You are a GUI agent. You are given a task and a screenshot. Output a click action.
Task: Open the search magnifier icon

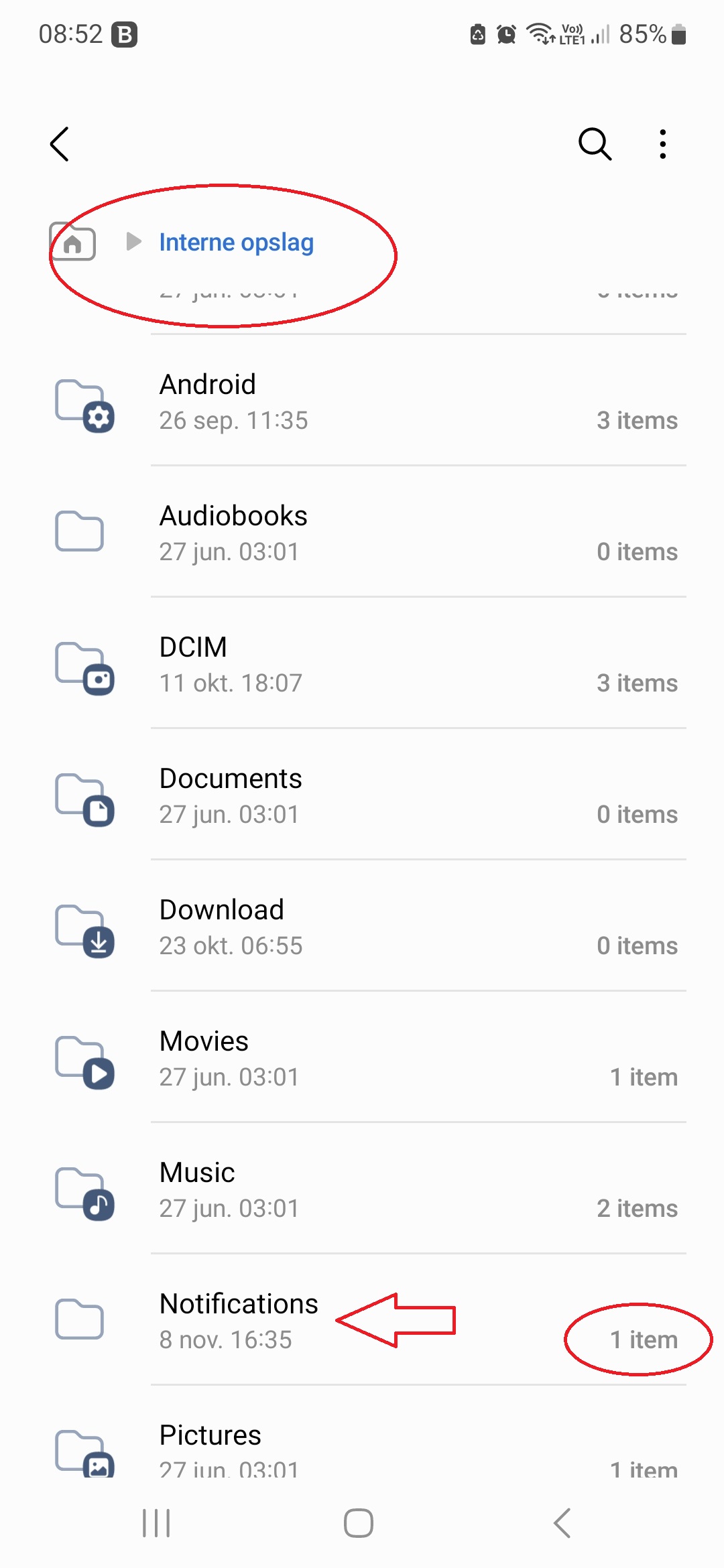595,144
